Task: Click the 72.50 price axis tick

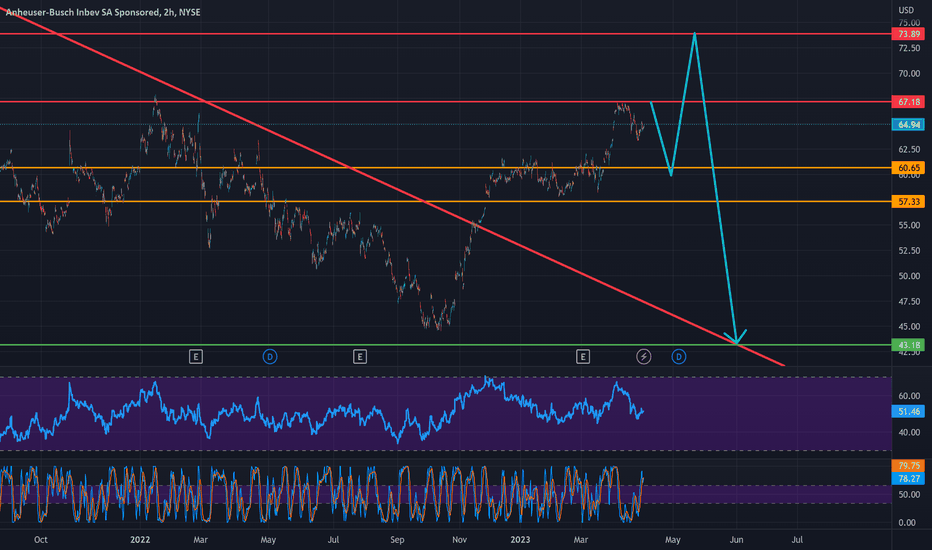Action: click(x=909, y=48)
